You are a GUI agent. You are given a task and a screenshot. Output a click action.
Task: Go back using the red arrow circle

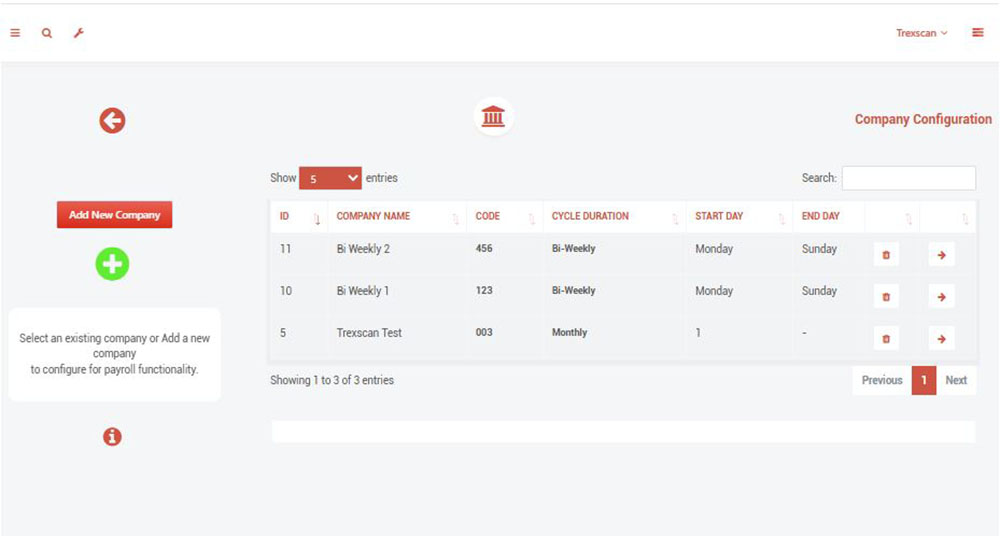[112, 121]
